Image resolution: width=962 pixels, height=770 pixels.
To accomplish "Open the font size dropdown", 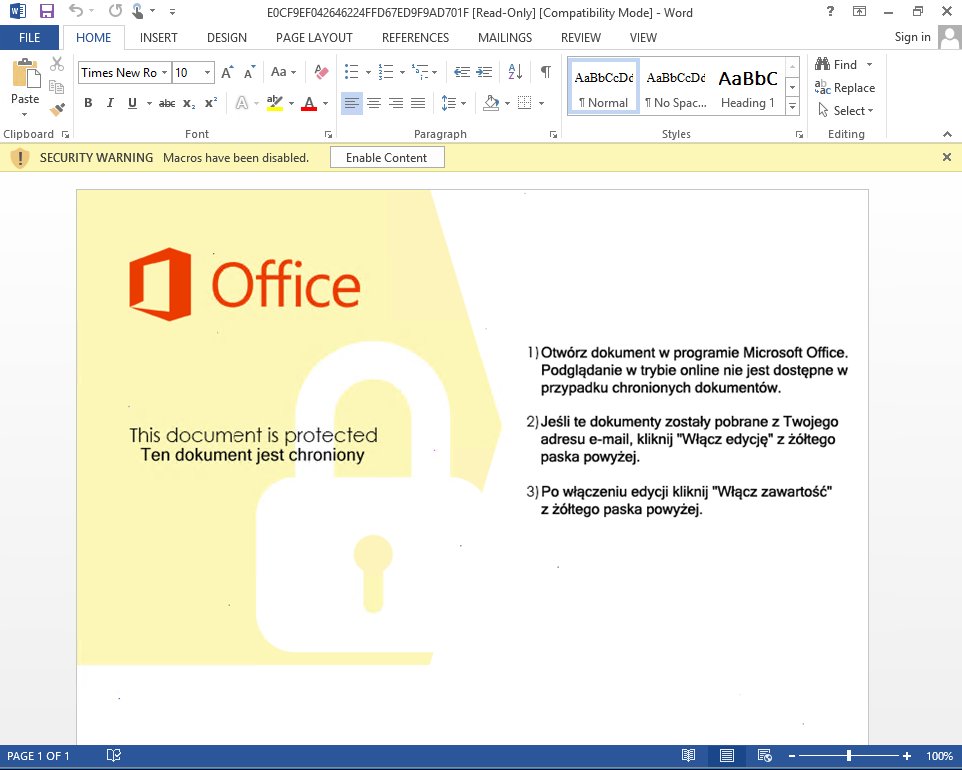I will 207,72.
